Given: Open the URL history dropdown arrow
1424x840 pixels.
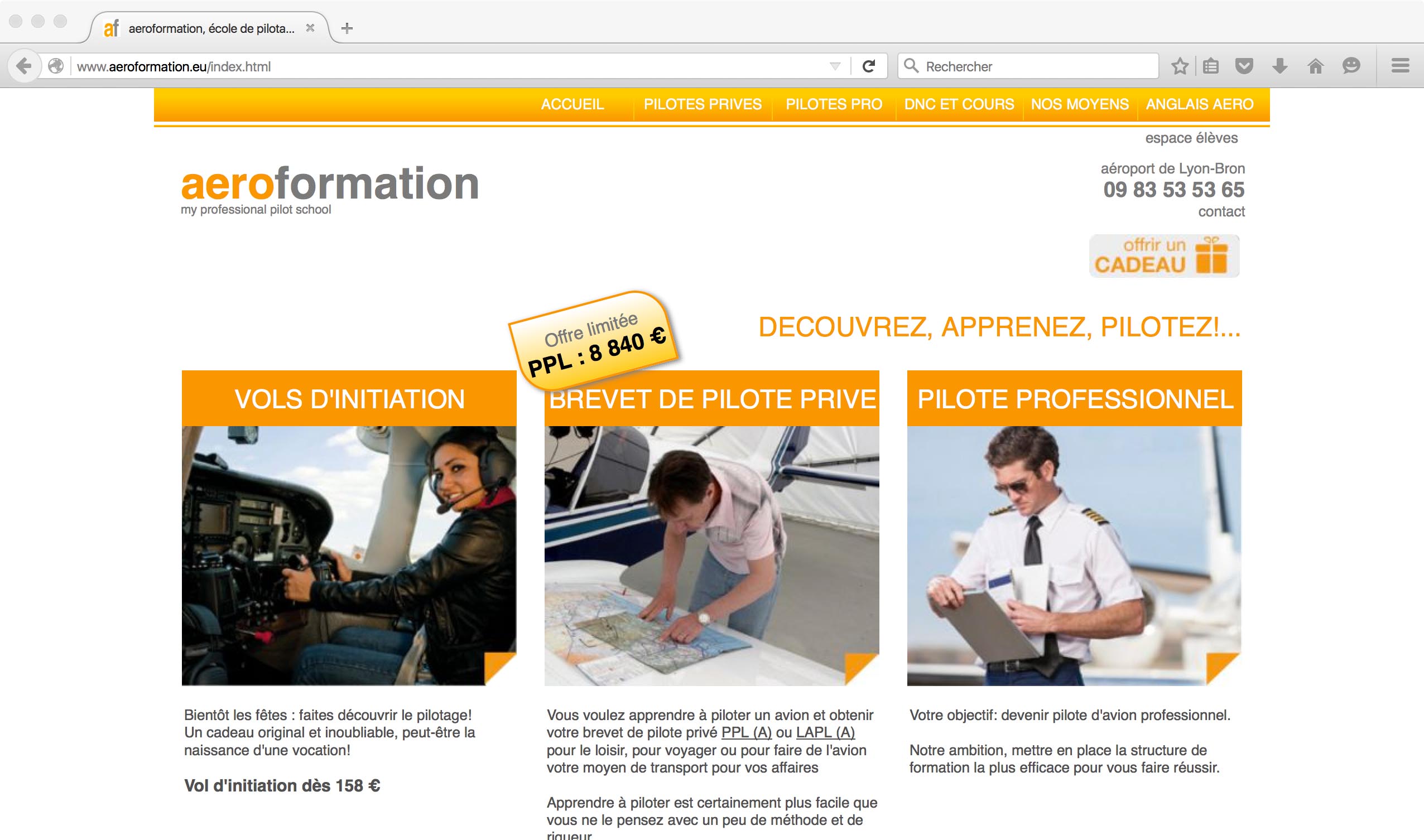Looking at the screenshot, I should tap(835, 66).
